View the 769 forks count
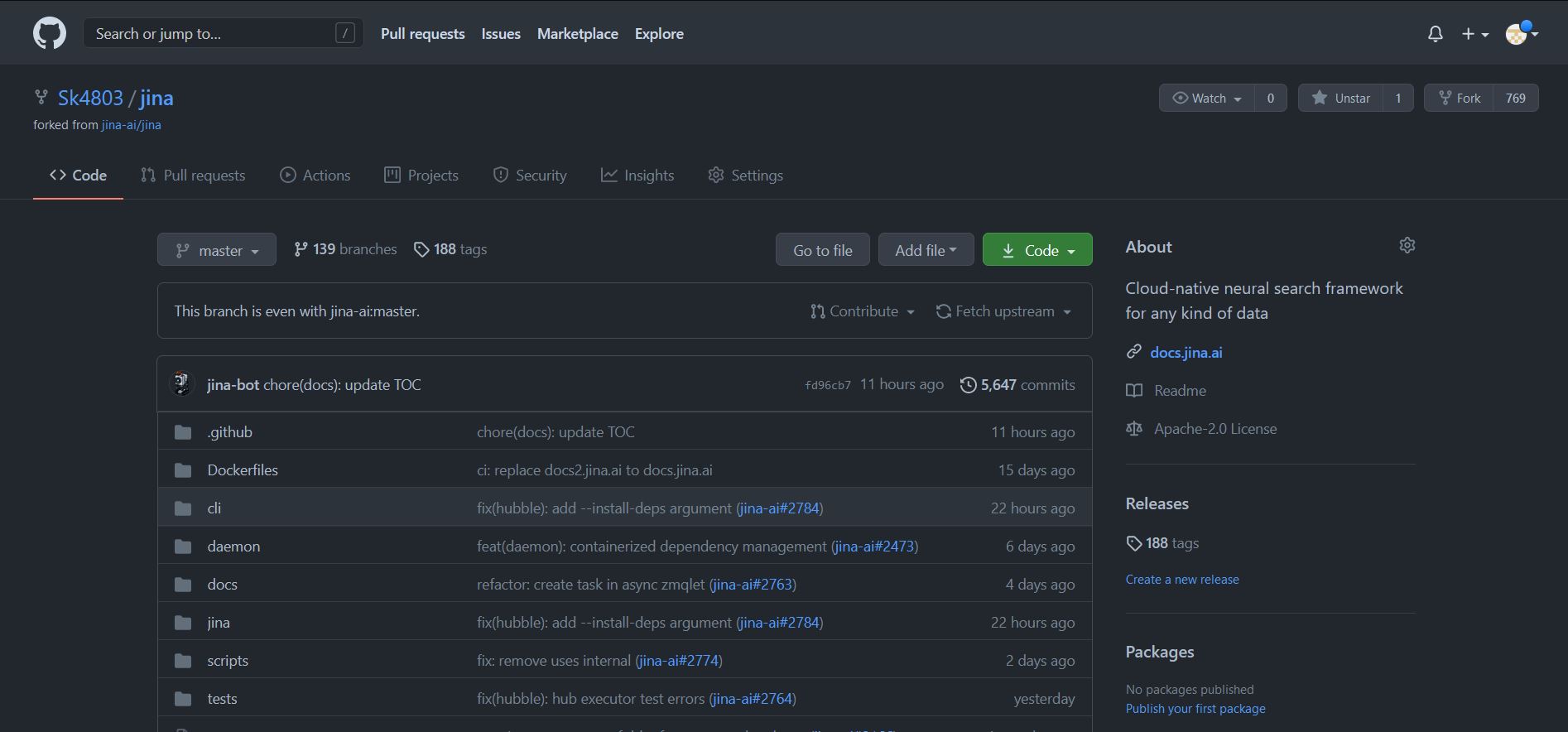Image resolution: width=1568 pixels, height=732 pixels. tap(1516, 98)
